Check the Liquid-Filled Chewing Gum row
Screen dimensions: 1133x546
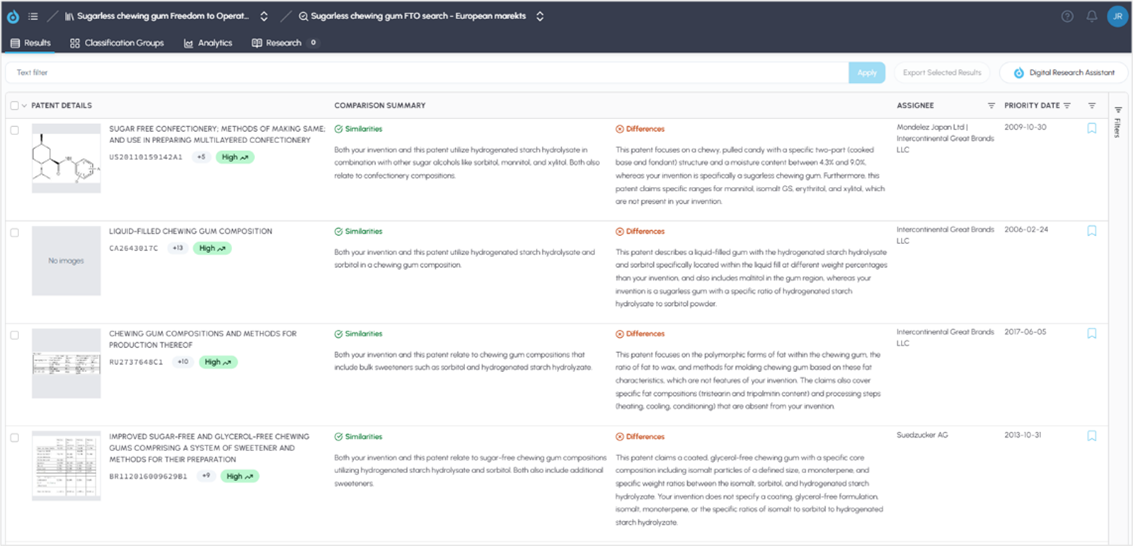[x=14, y=233]
